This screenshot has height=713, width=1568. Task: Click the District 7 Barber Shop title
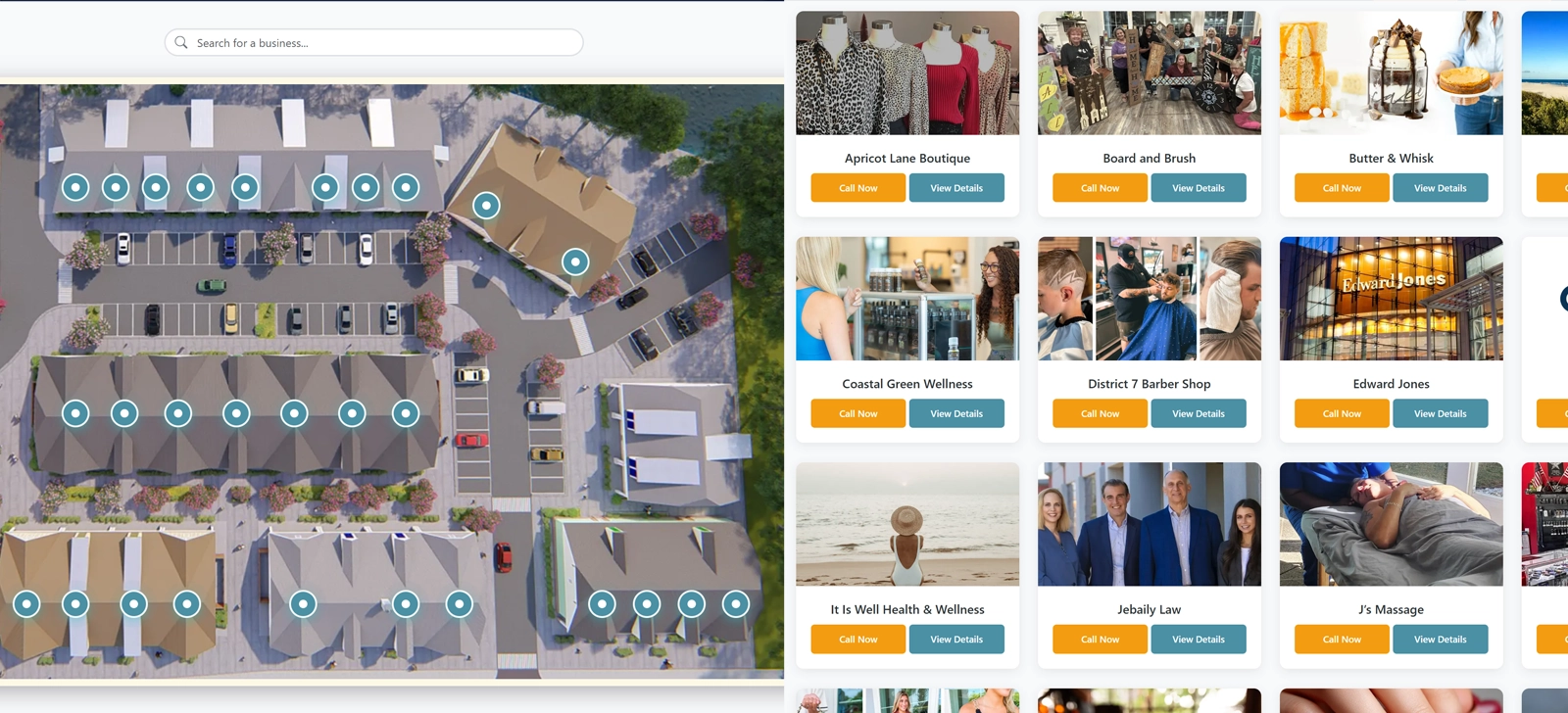[x=1150, y=384]
